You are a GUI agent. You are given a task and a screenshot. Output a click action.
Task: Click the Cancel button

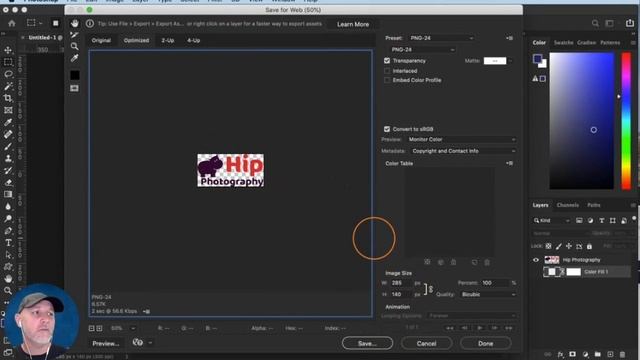pos(427,343)
